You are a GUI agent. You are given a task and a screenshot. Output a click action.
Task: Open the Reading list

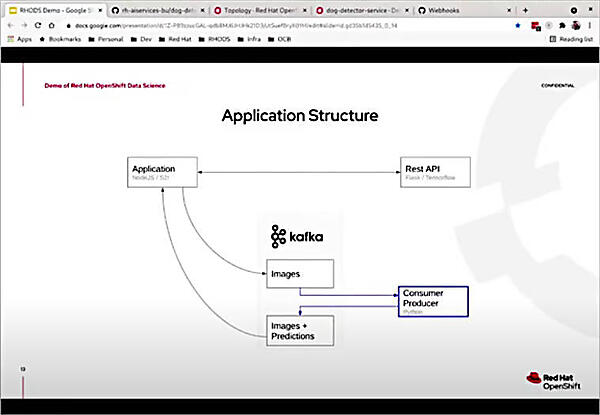click(x=567, y=38)
